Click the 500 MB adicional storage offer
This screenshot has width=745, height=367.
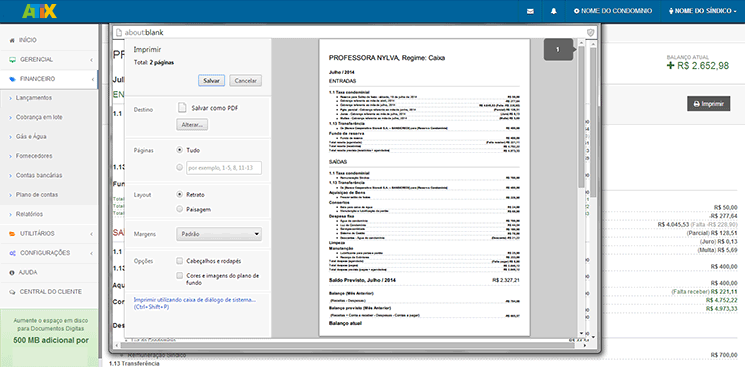pyautogui.click(x=51, y=340)
